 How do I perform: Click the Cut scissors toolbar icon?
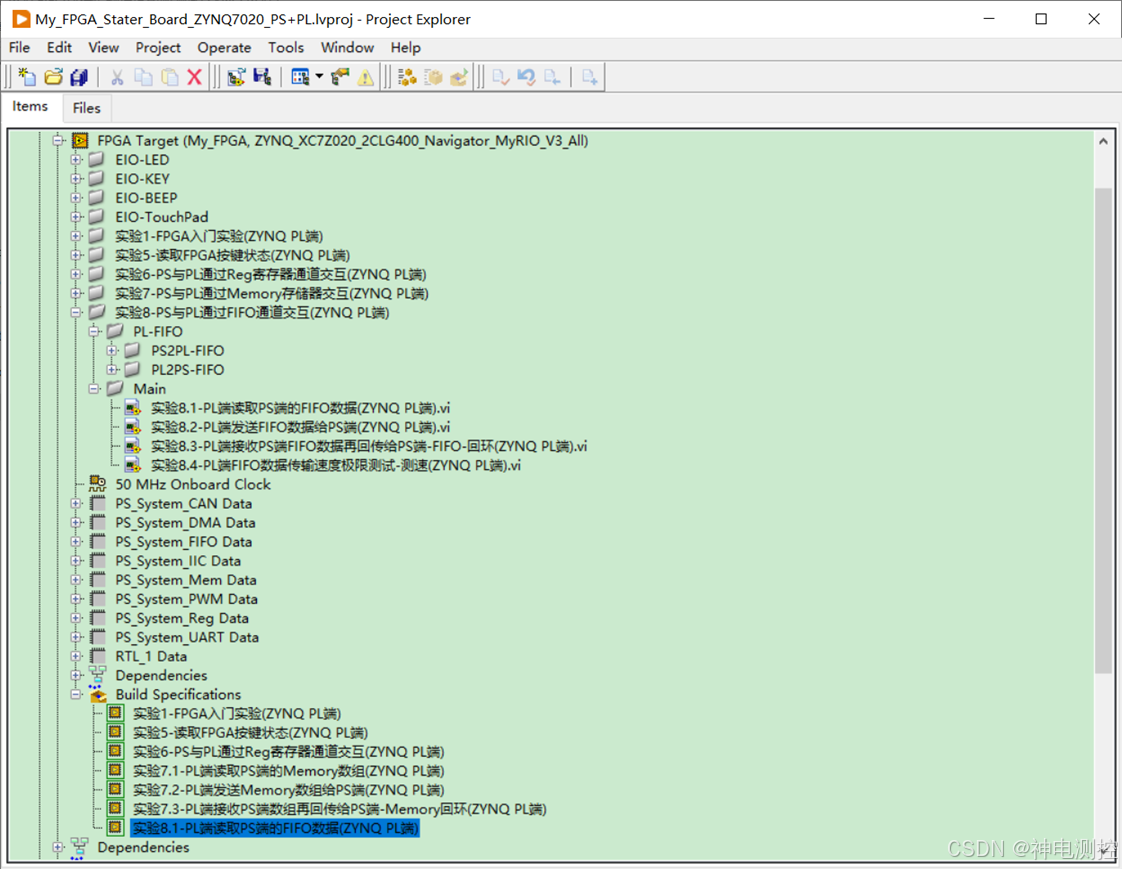coord(117,77)
